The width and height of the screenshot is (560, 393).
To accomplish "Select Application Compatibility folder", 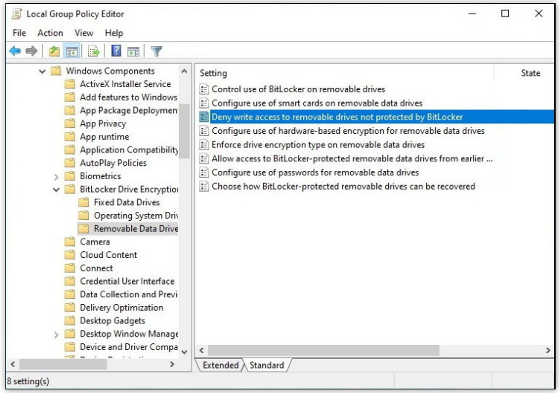I will [x=129, y=150].
